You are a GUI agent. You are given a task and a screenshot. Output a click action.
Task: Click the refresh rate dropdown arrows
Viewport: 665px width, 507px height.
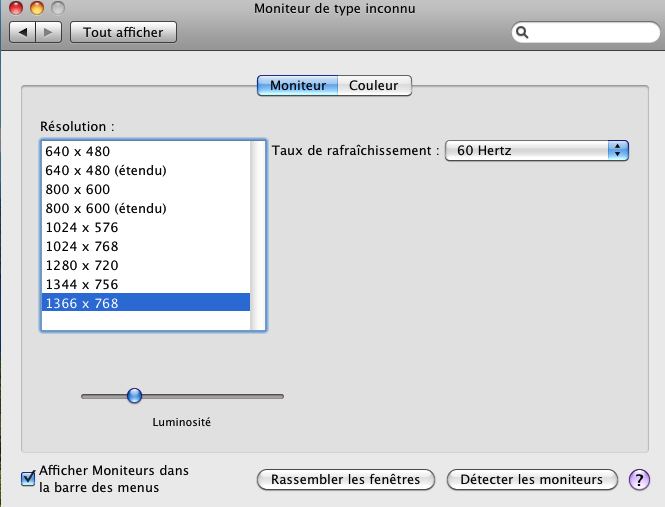618,151
